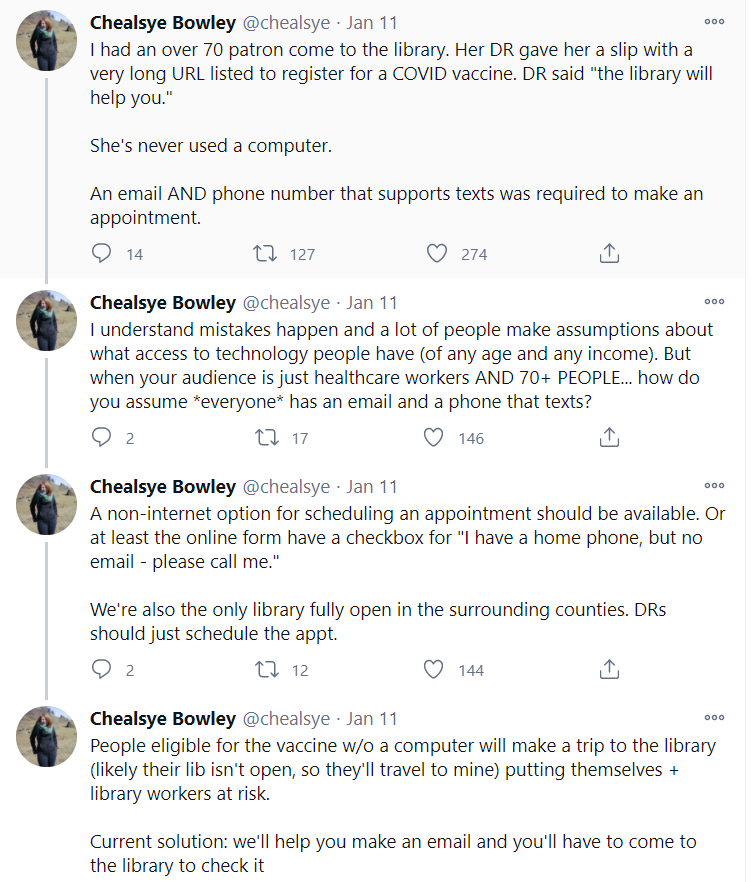Open more menu on the second tweet
The height and width of the screenshot is (882, 755).
pos(714,301)
